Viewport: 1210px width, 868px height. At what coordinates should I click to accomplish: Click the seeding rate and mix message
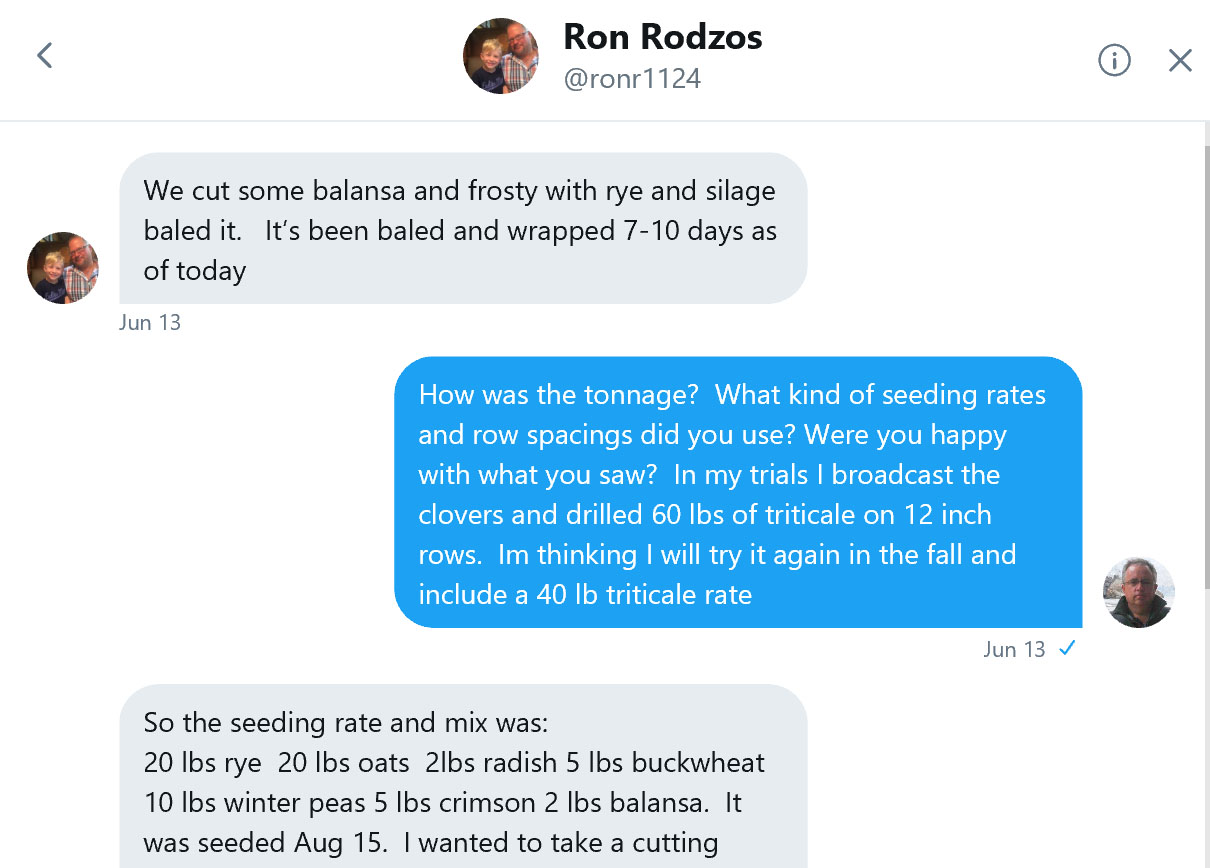463,777
